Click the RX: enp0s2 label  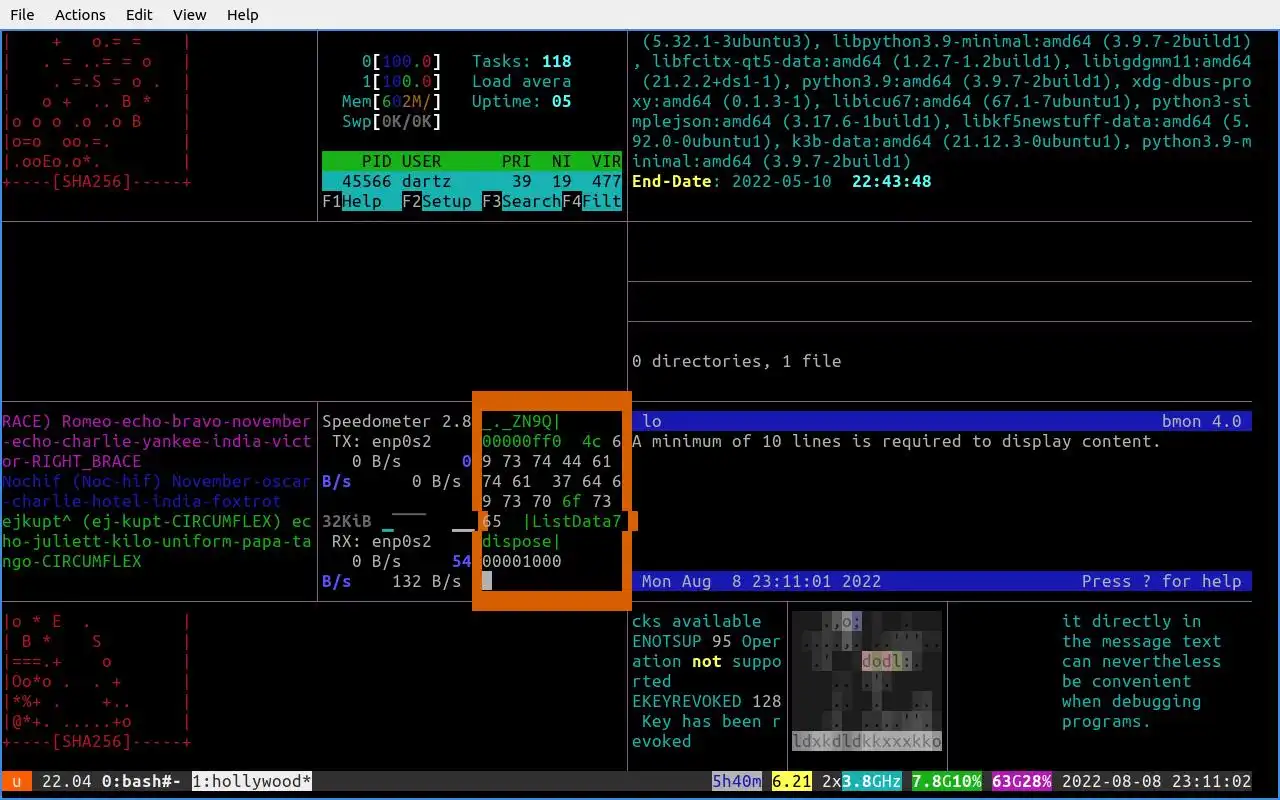click(382, 541)
